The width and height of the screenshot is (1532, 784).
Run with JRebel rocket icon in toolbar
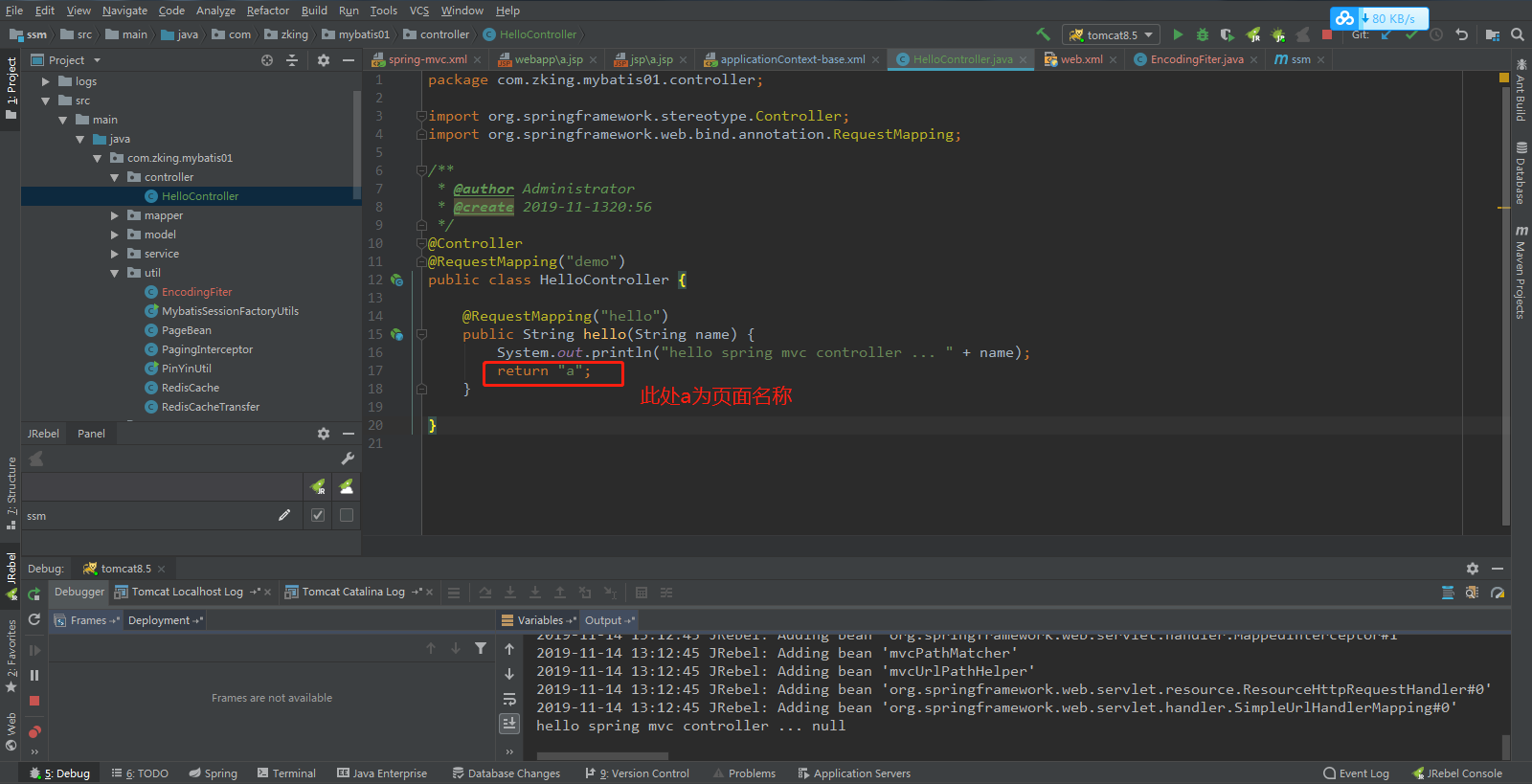point(1253,34)
